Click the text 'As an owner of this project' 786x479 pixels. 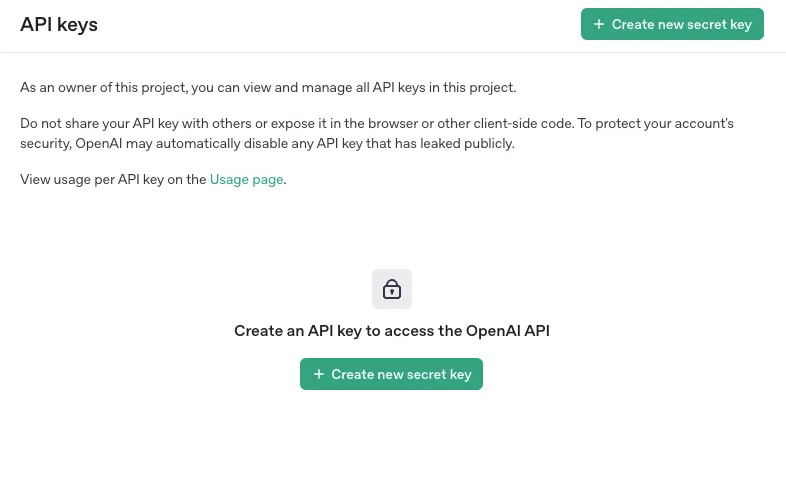[x=103, y=87]
